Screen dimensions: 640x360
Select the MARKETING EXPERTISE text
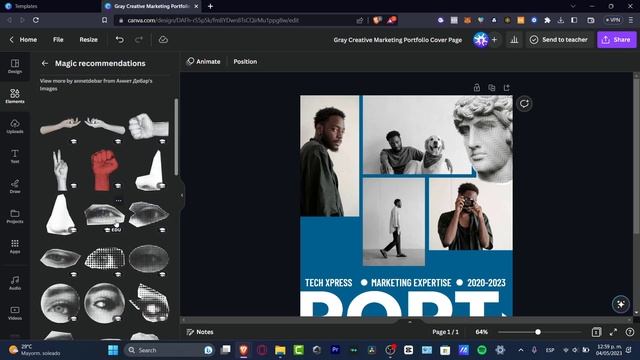[411, 282]
